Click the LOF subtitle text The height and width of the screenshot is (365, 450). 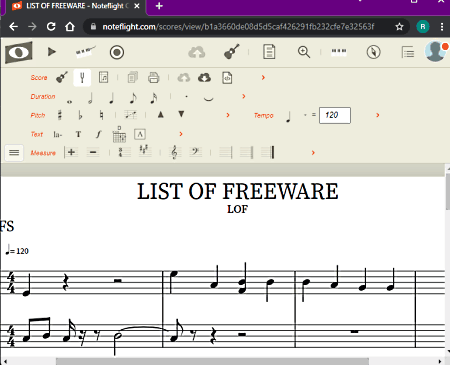238,209
